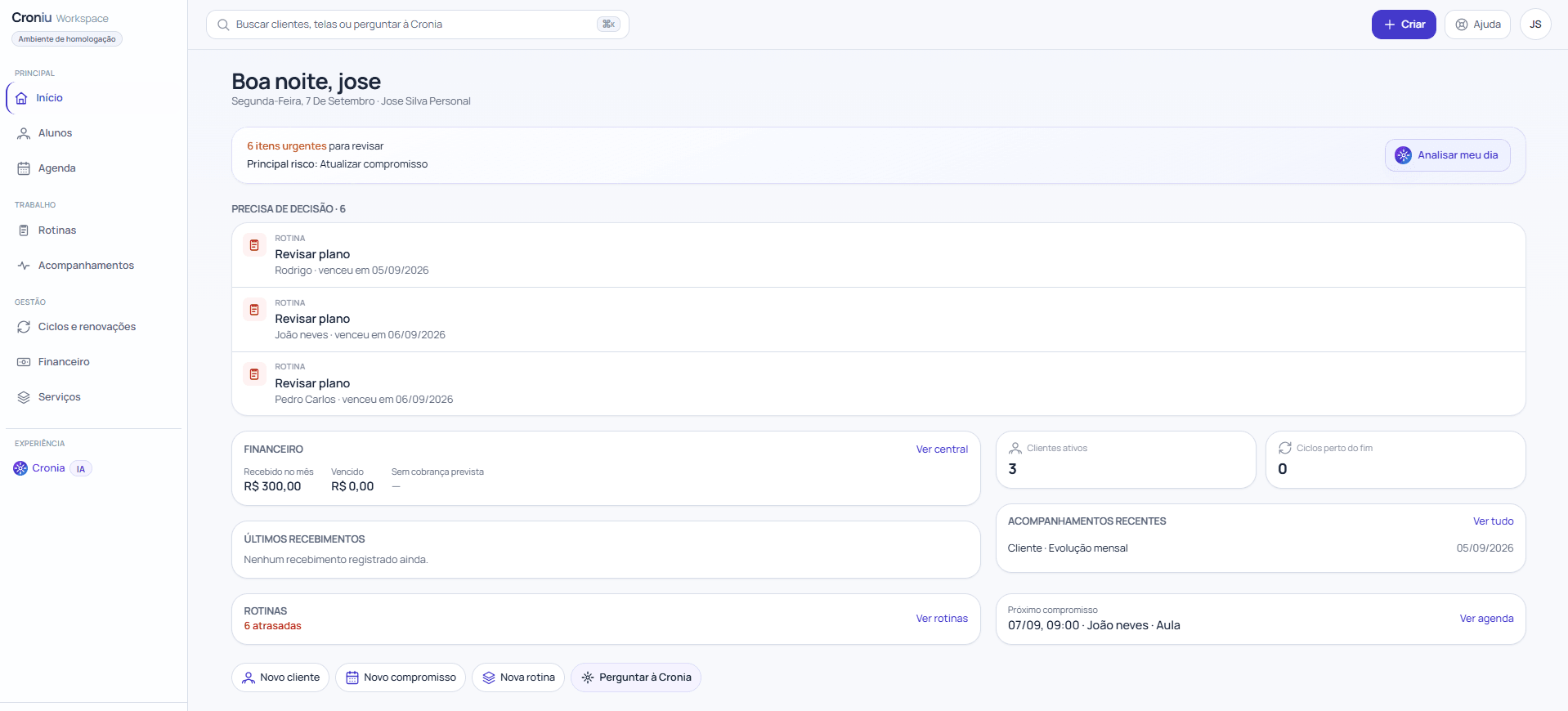Click the Ciclos e renovações refresh icon
The image size is (1568, 711).
[x=24, y=327]
